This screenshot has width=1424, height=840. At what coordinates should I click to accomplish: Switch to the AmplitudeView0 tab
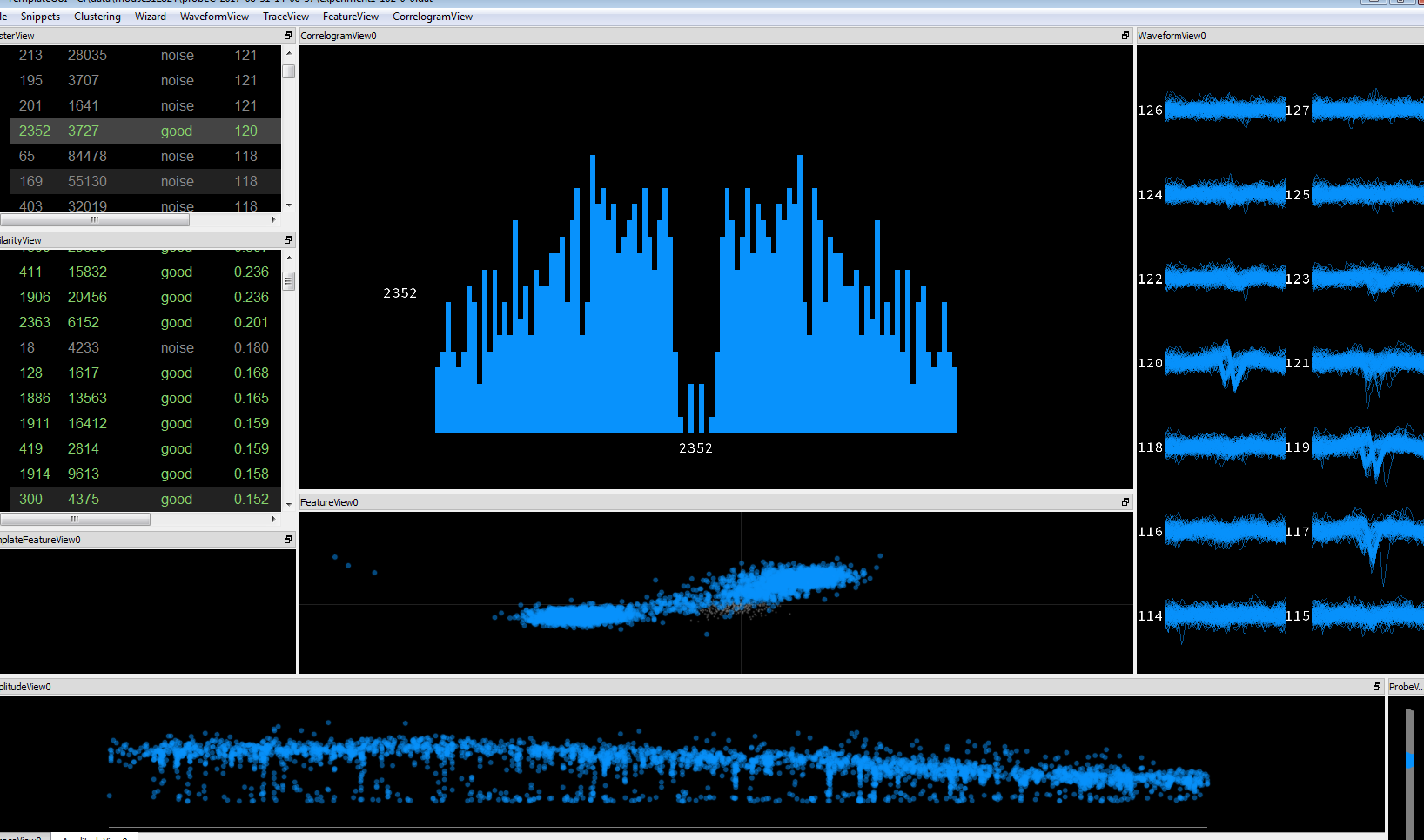pyautogui.click(x=96, y=837)
